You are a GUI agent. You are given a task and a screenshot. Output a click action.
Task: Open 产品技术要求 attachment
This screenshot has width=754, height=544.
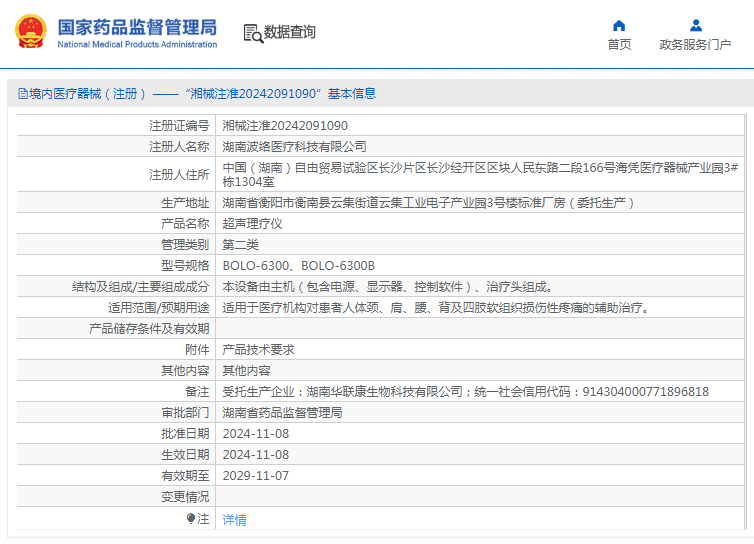click(x=258, y=350)
